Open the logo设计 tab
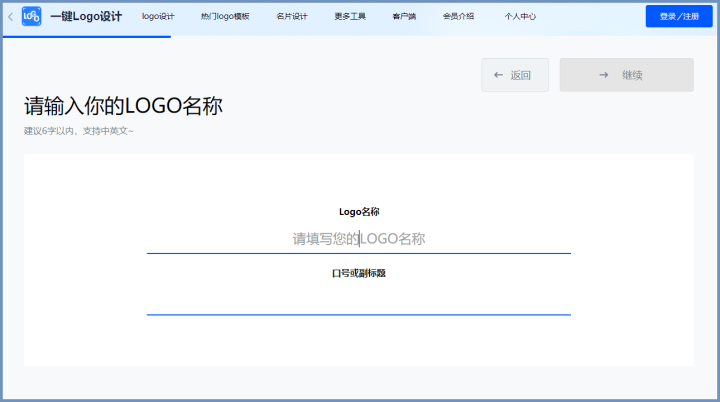 pos(158,17)
